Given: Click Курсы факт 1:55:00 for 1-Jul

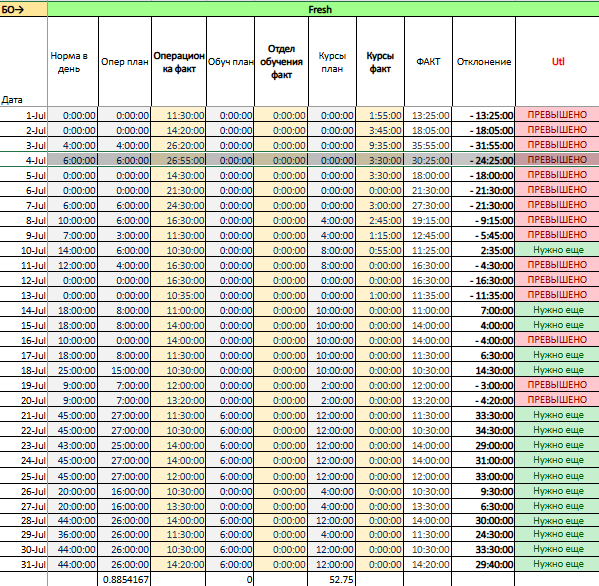Looking at the screenshot, I should 380,115.
